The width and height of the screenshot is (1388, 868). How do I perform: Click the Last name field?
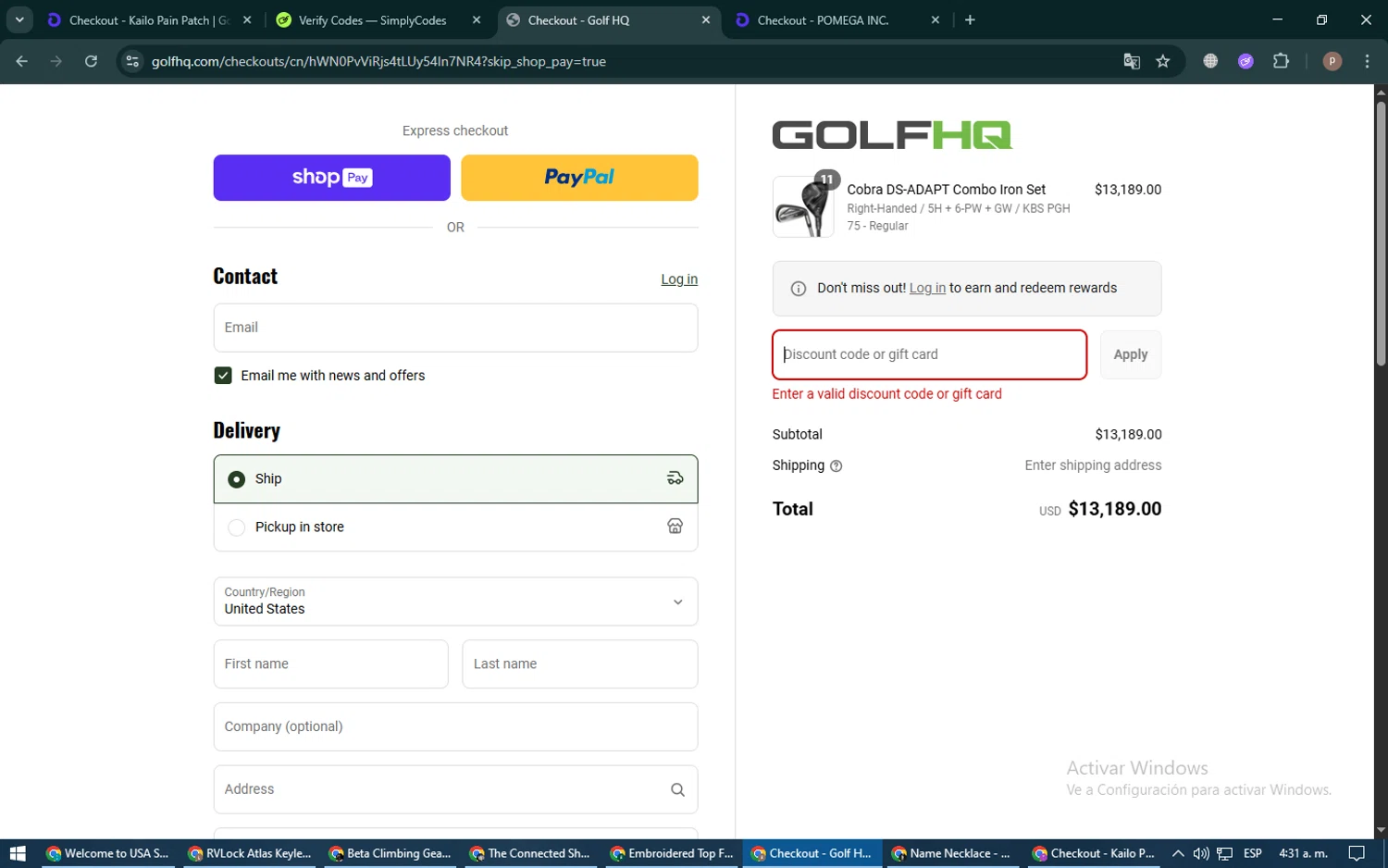[579, 663]
